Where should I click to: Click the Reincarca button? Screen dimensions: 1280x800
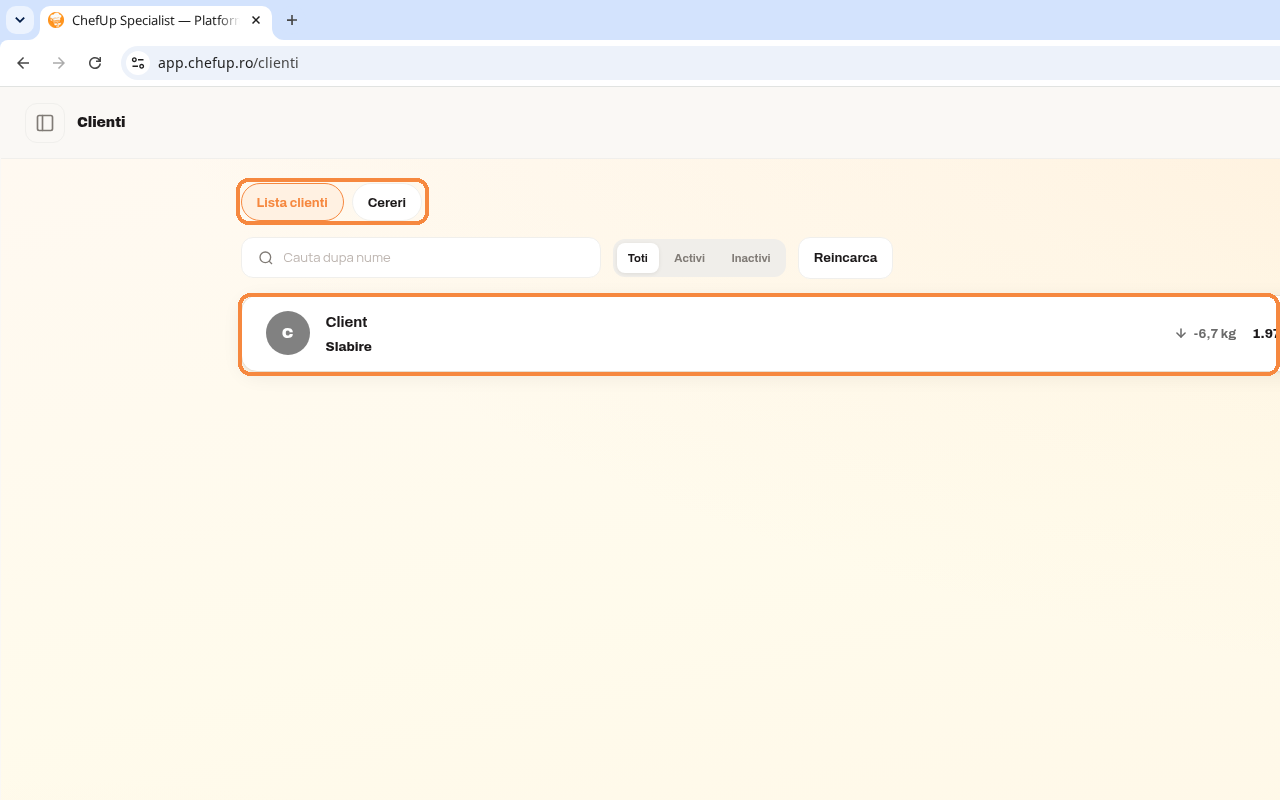[845, 258]
